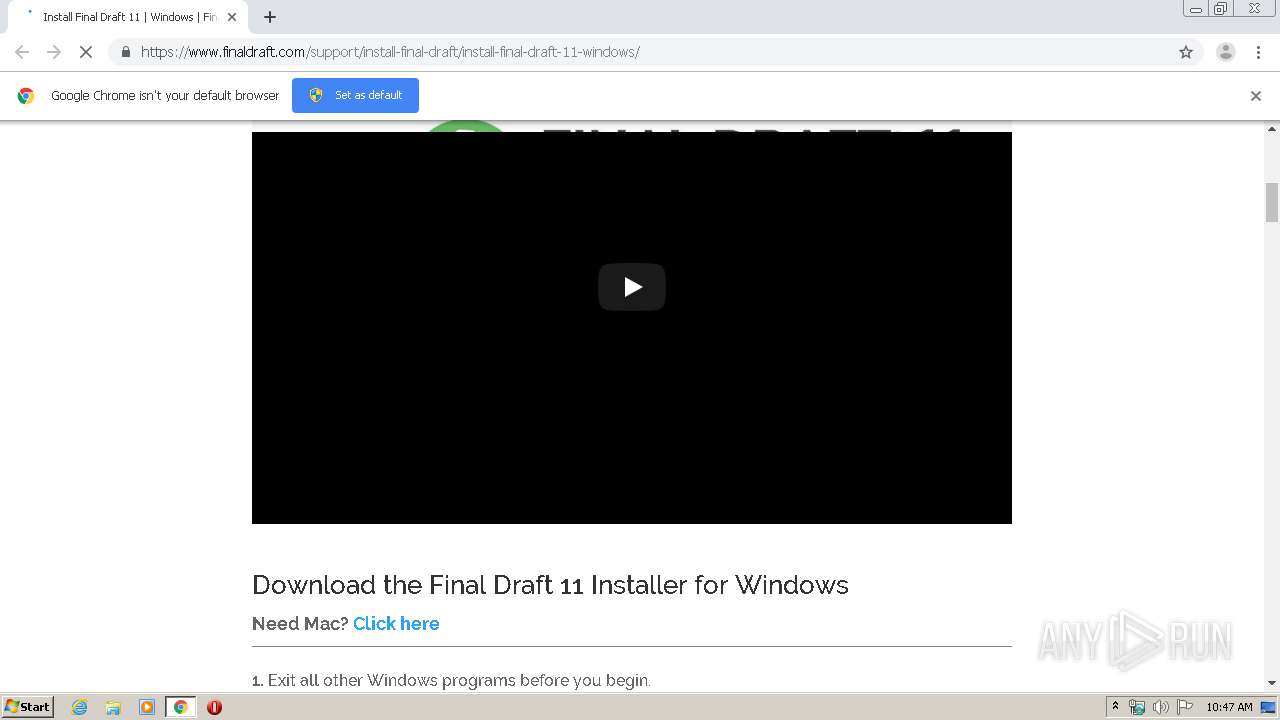The image size is (1280, 720).
Task: Open the volume speaker tray icon
Action: pos(1161,707)
